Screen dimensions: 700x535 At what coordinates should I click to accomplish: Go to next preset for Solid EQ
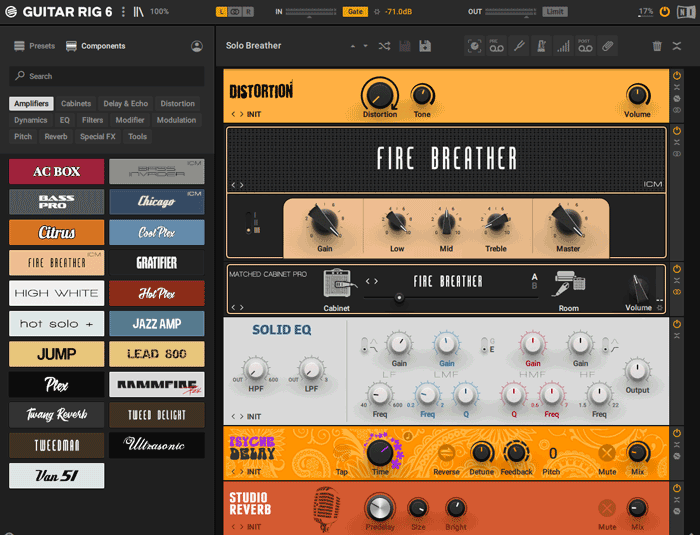click(241, 417)
